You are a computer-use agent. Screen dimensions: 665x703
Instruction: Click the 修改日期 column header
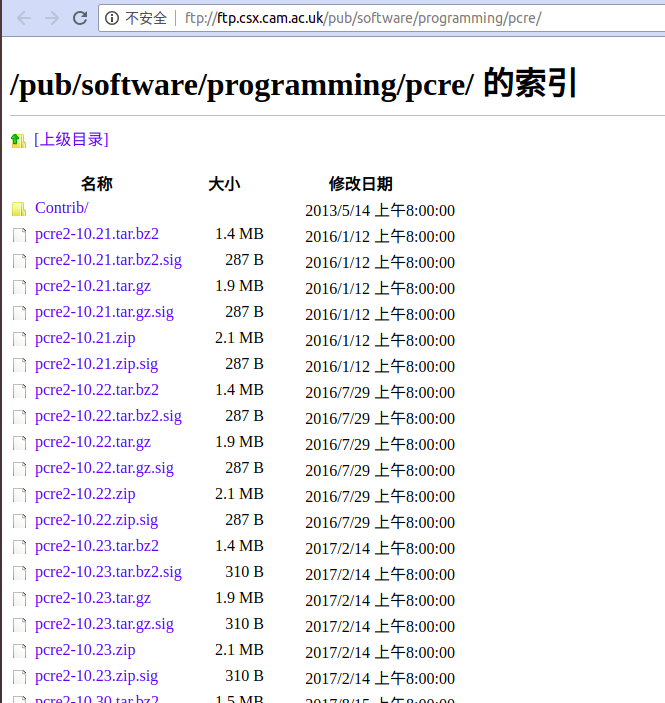(361, 184)
